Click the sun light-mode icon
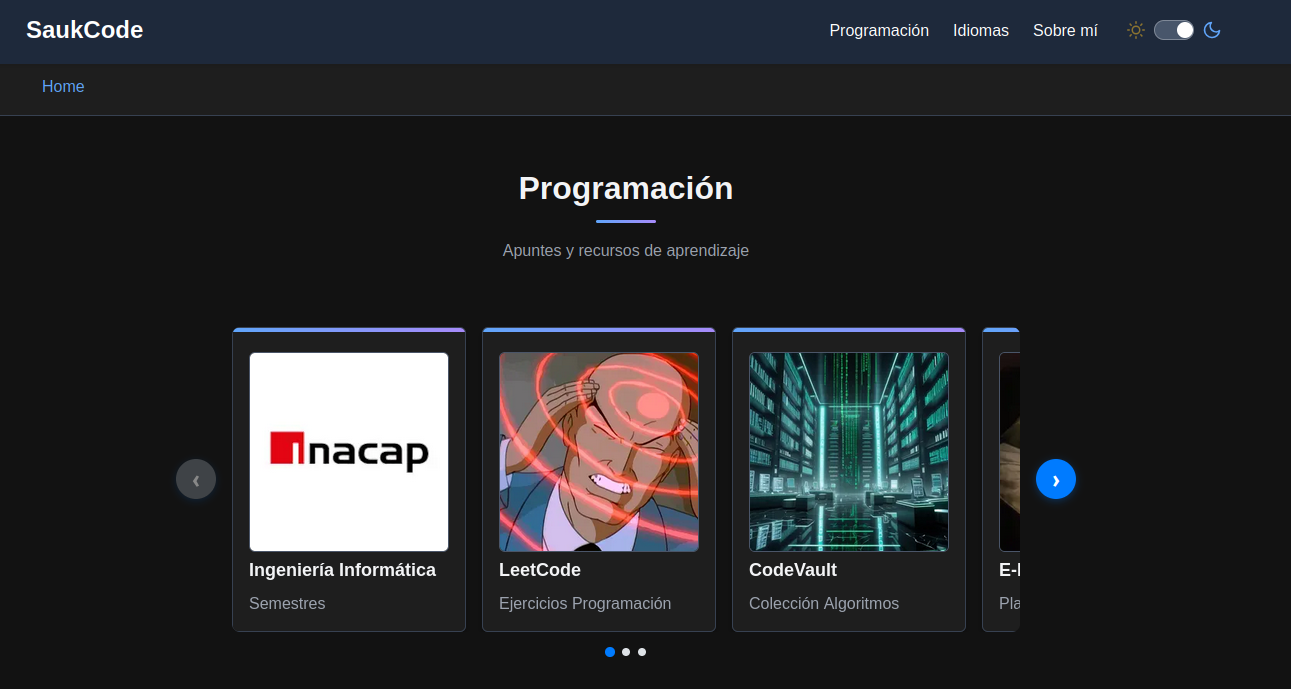 click(1135, 30)
